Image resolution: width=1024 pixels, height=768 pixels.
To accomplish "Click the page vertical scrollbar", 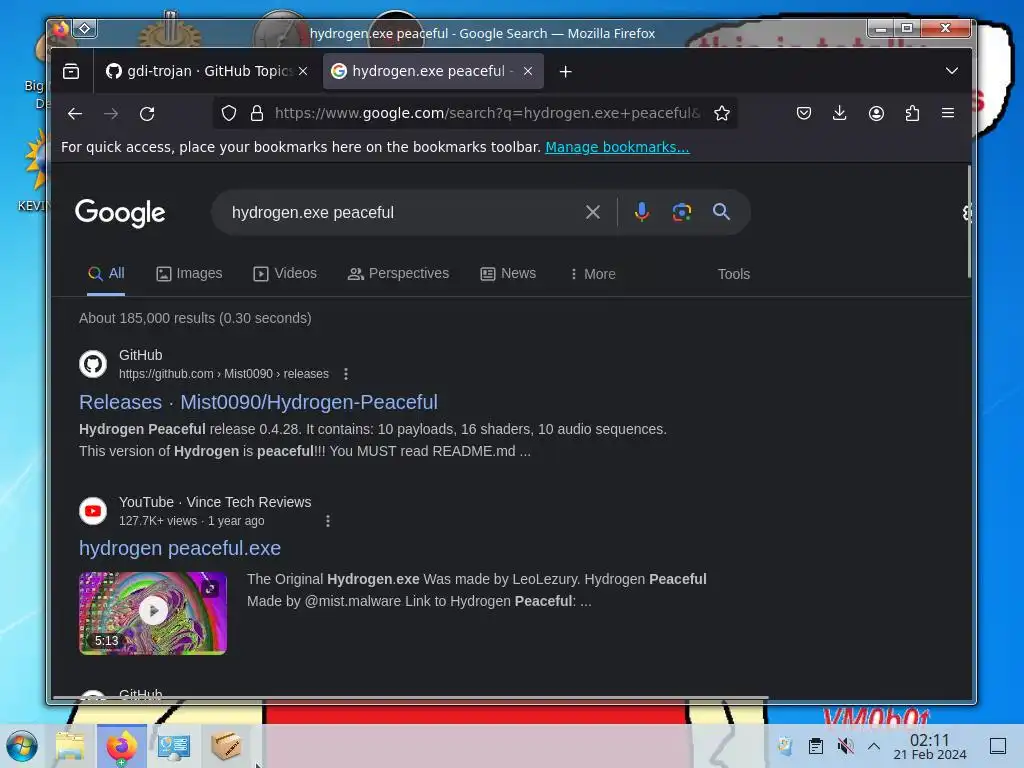I will point(969,222).
